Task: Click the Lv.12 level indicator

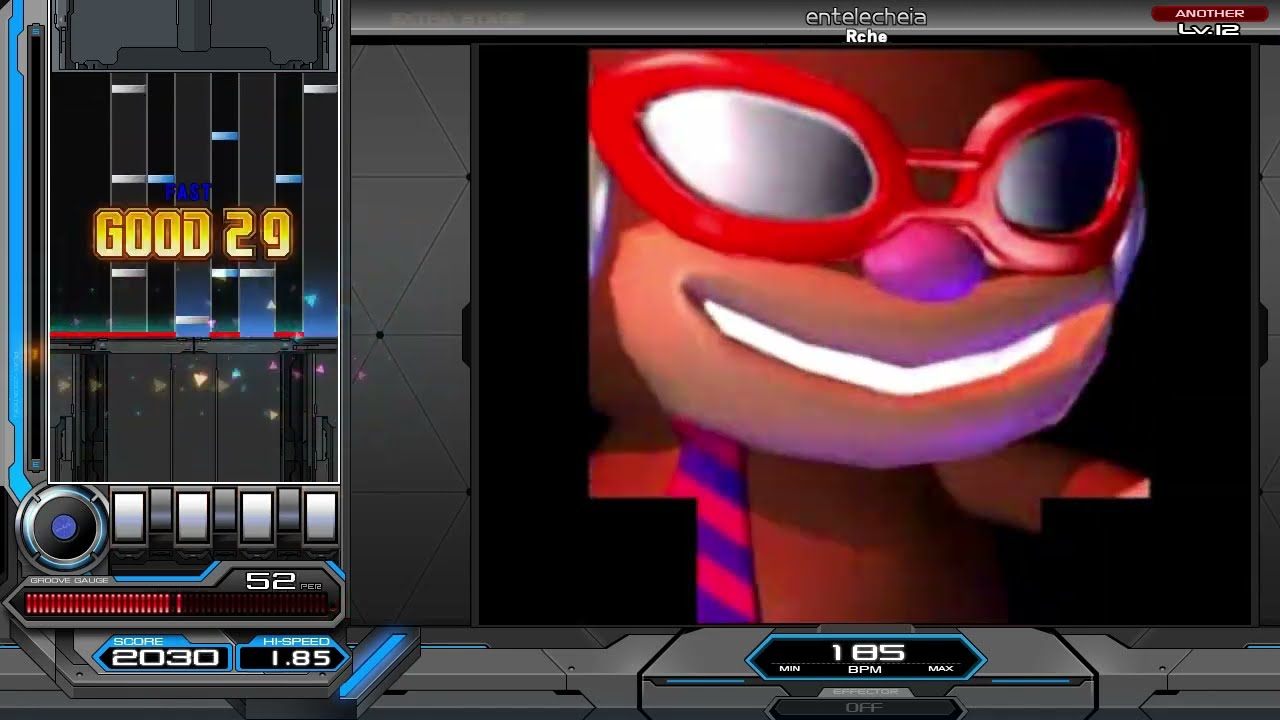Action: click(x=1209, y=30)
